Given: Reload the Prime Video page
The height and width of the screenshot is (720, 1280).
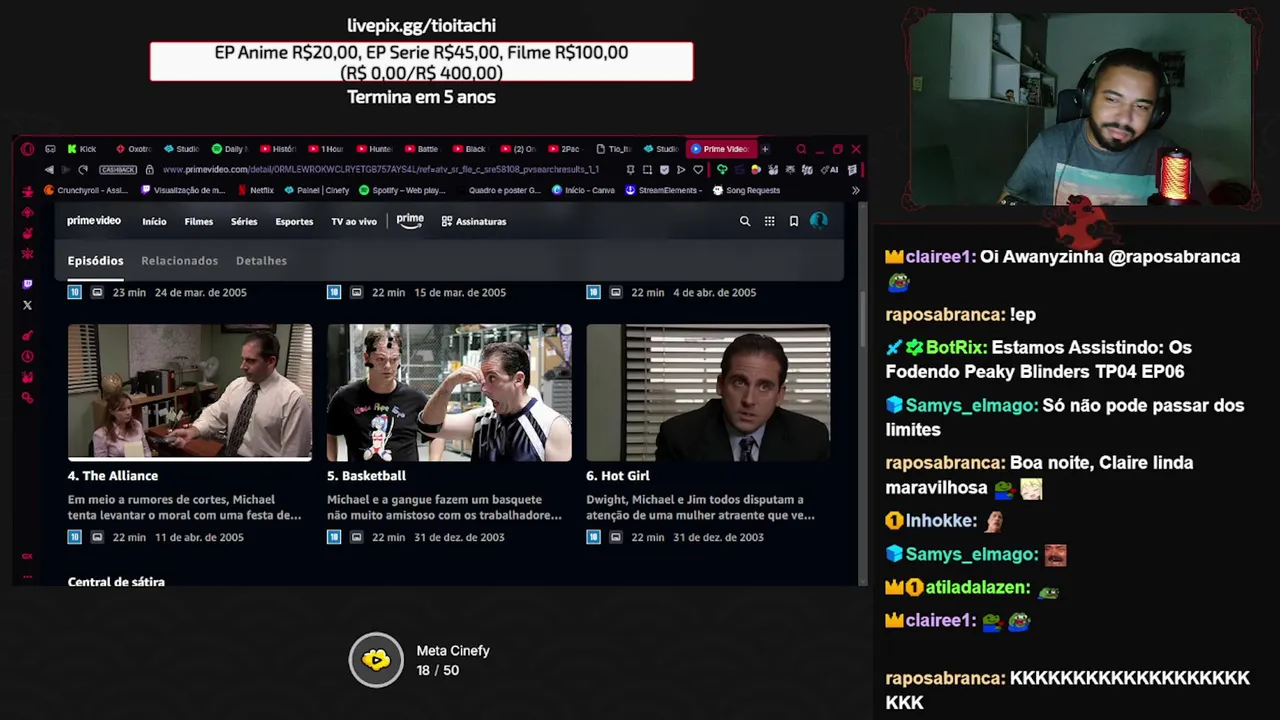Looking at the screenshot, I should click(x=83, y=170).
